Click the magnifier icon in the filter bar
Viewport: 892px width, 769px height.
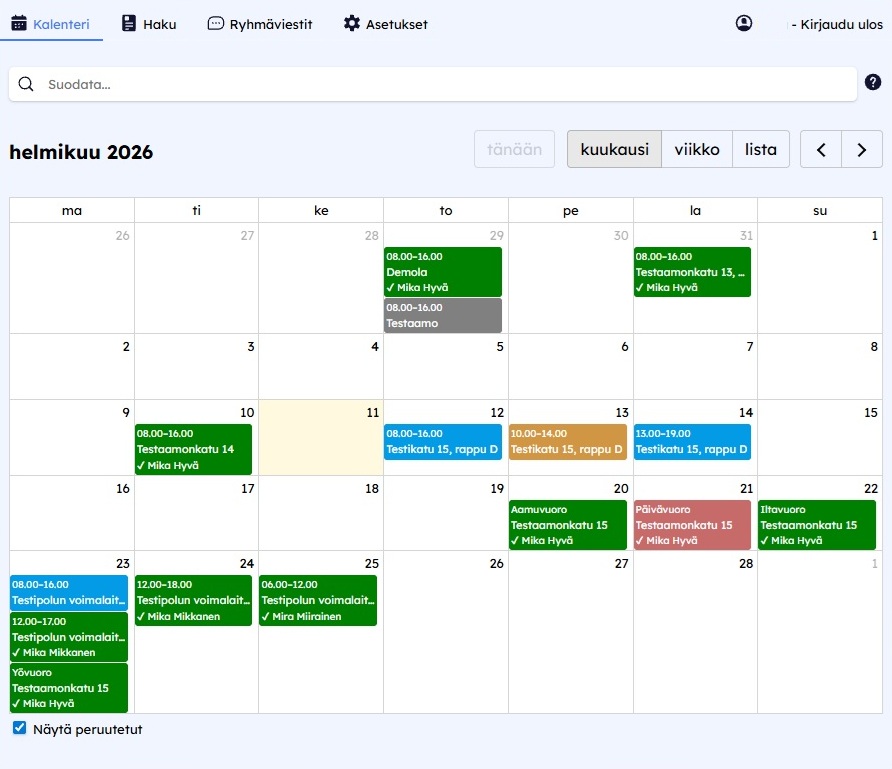click(x=26, y=85)
